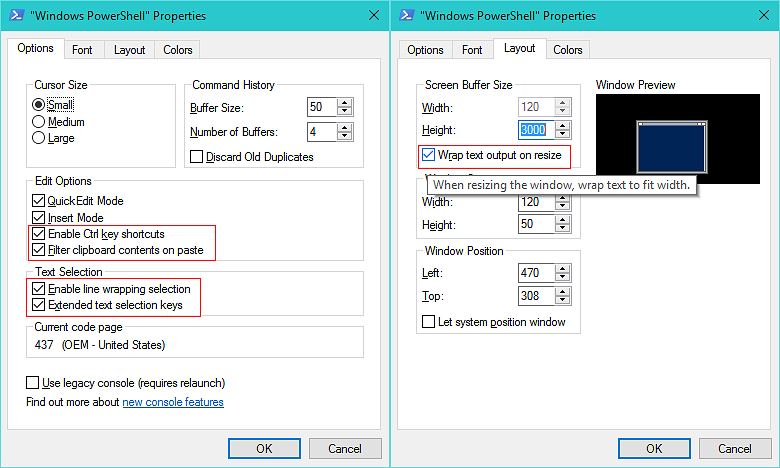Click OK in the Options window
Viewport: 780px width, 468px height.
point(265,449)
